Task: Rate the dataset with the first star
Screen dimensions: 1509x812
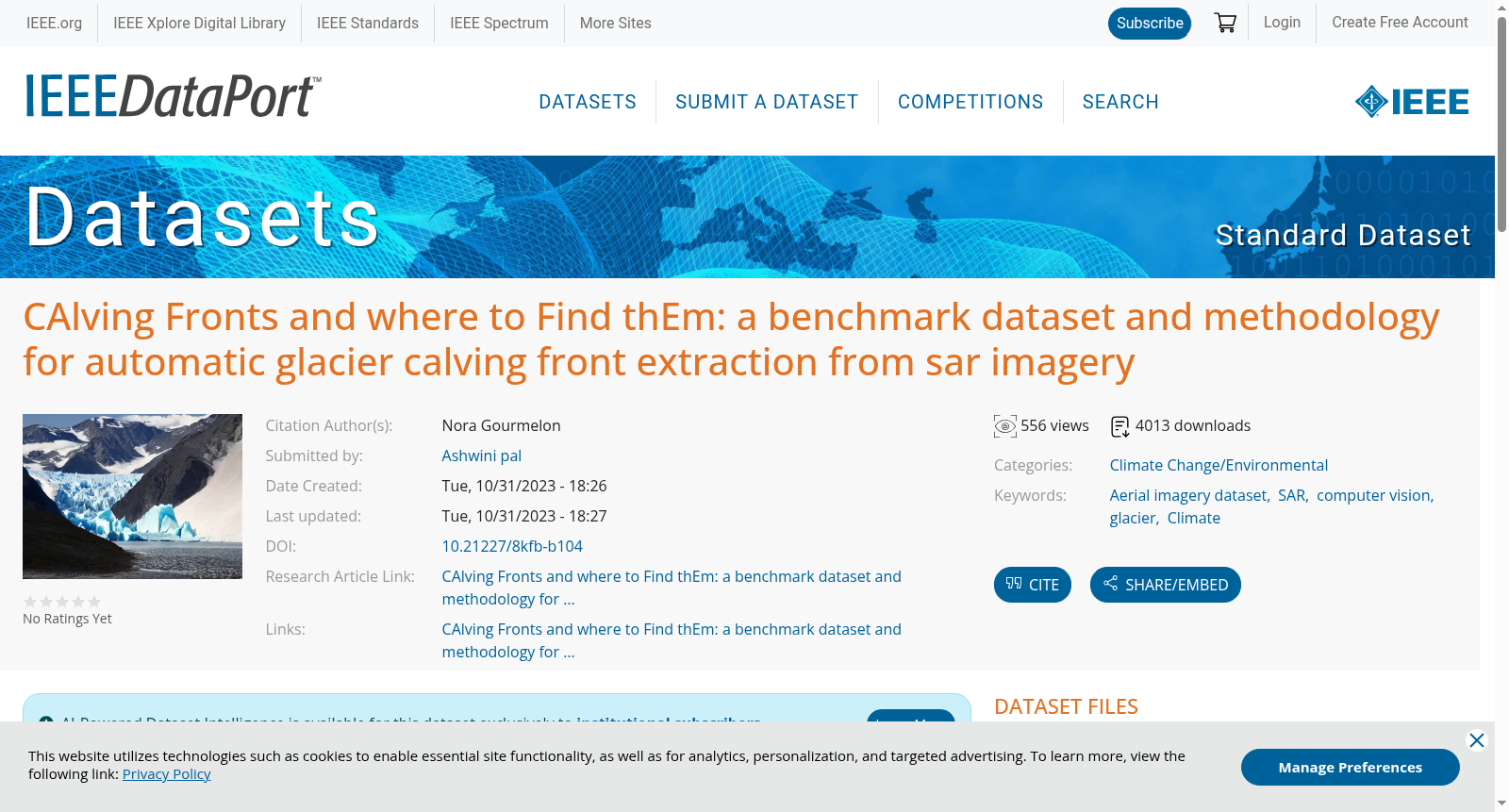Action: point(30,602)
